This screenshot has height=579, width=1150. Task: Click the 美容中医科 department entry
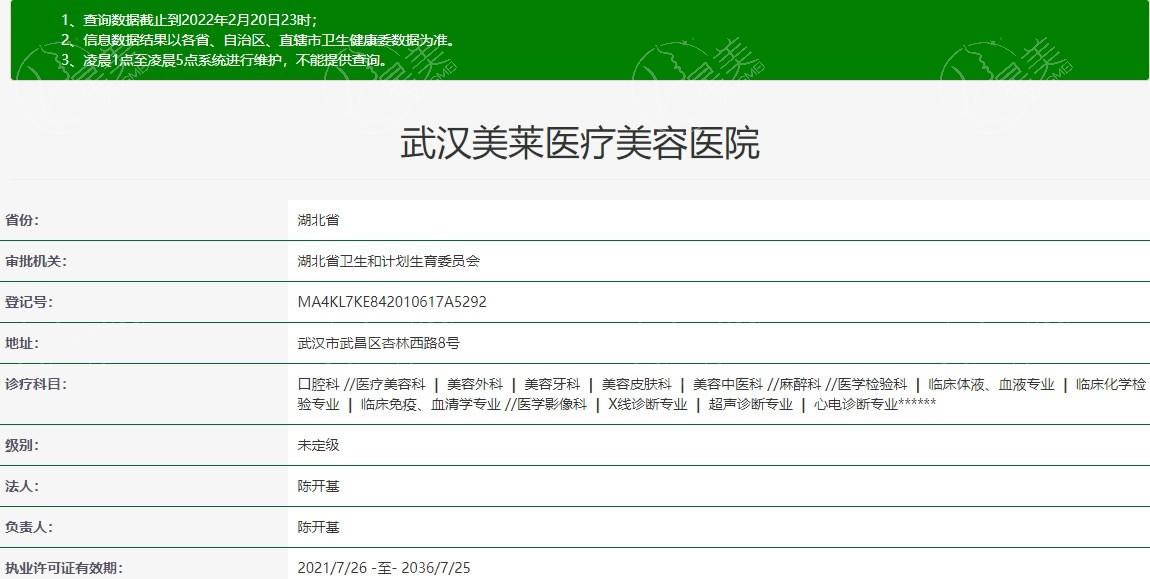click(x=728, y=385)
